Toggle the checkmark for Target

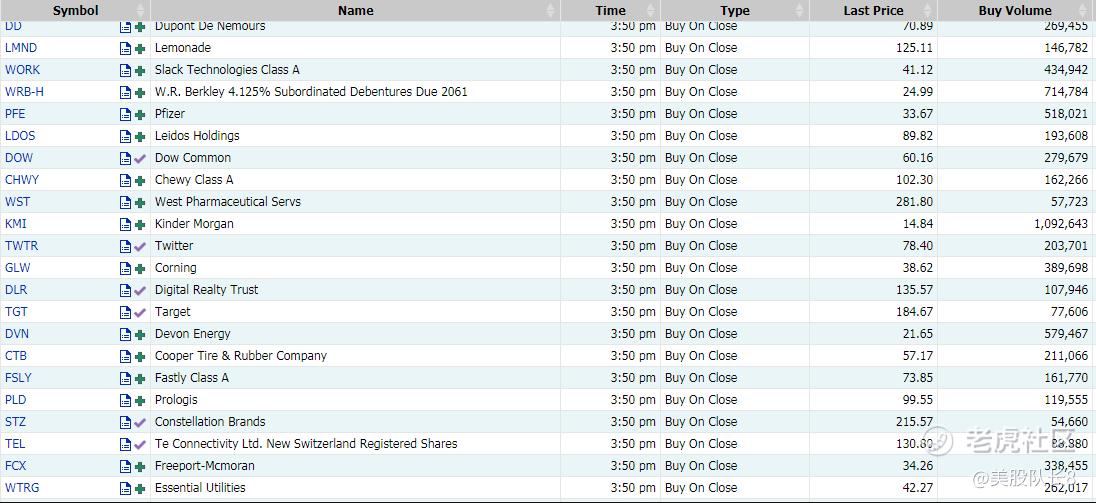[x=140, y=313]
